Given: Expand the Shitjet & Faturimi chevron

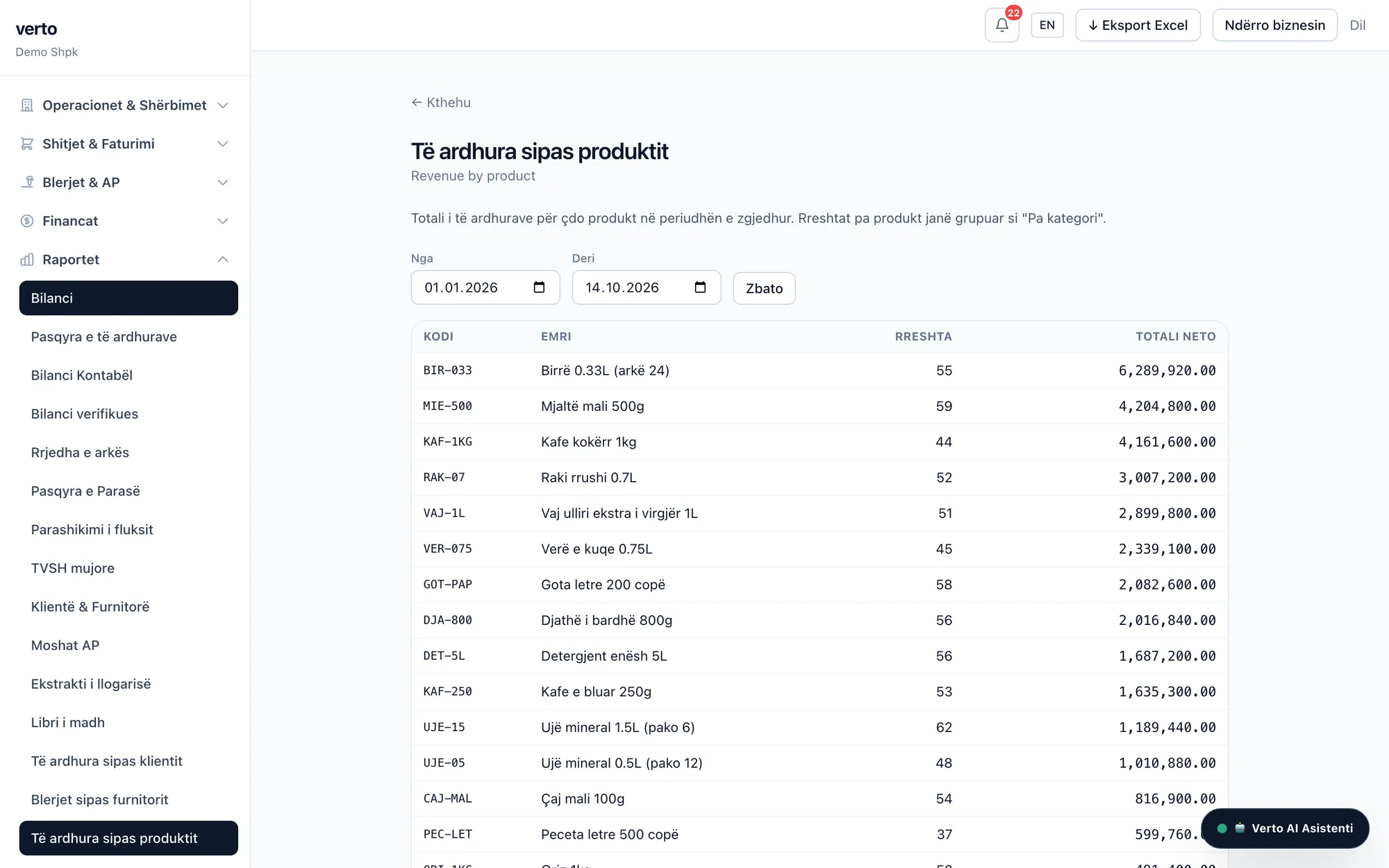Looking at the screenshot, I should (223, 144).
